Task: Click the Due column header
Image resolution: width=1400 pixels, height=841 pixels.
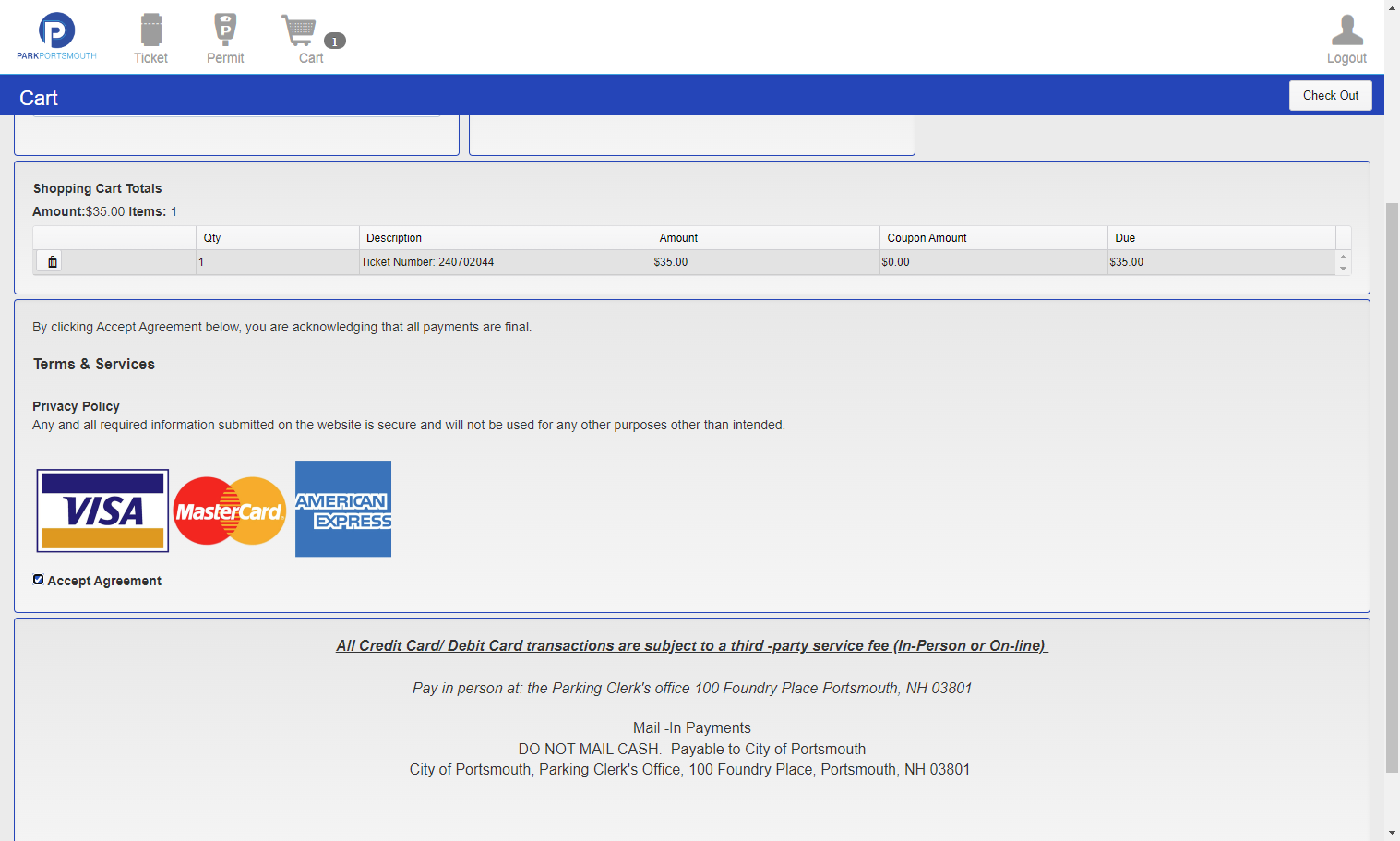Action: (x=1222, y=238)
